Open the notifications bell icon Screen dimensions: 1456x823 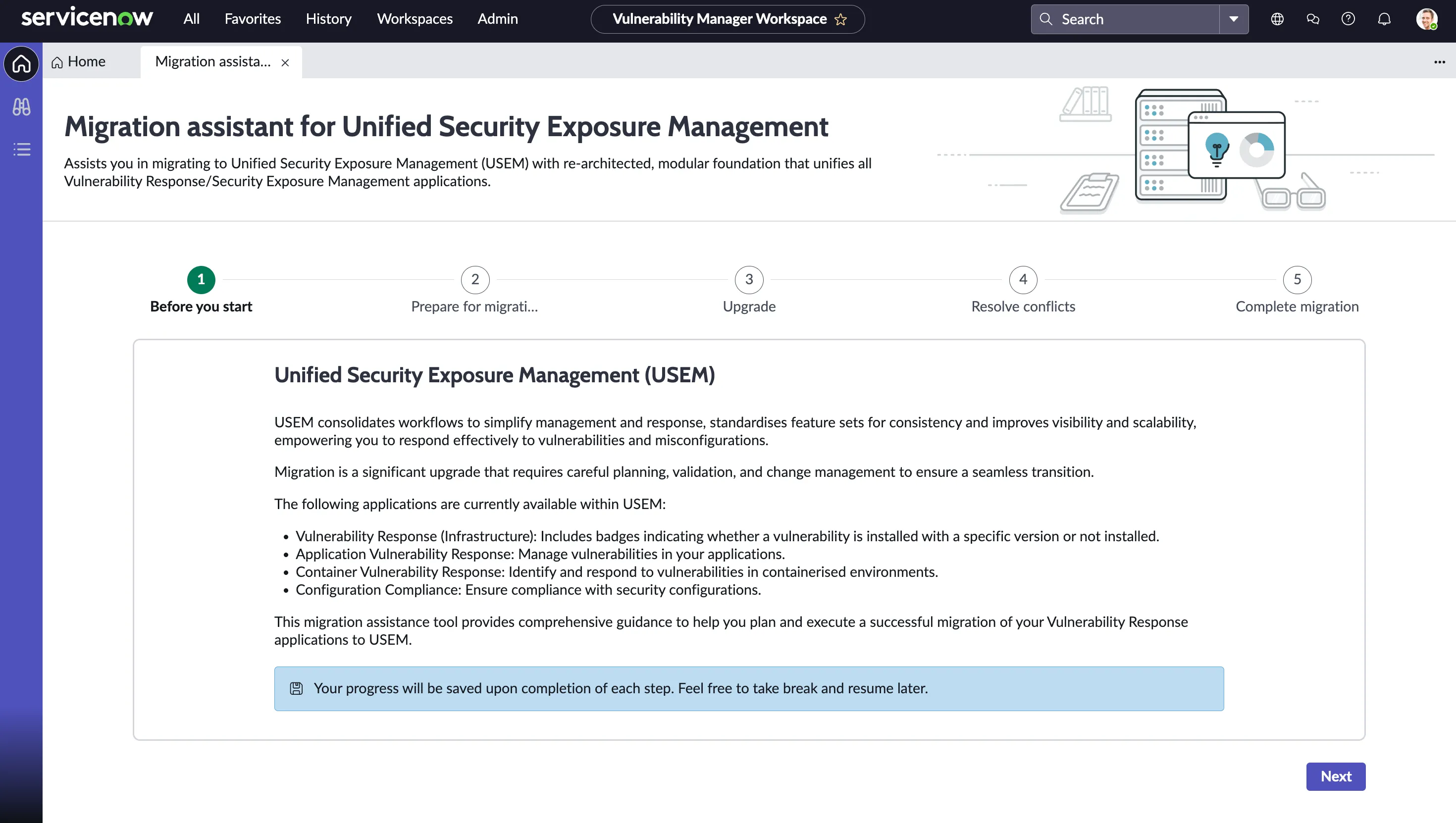(x=1384, y=19)
